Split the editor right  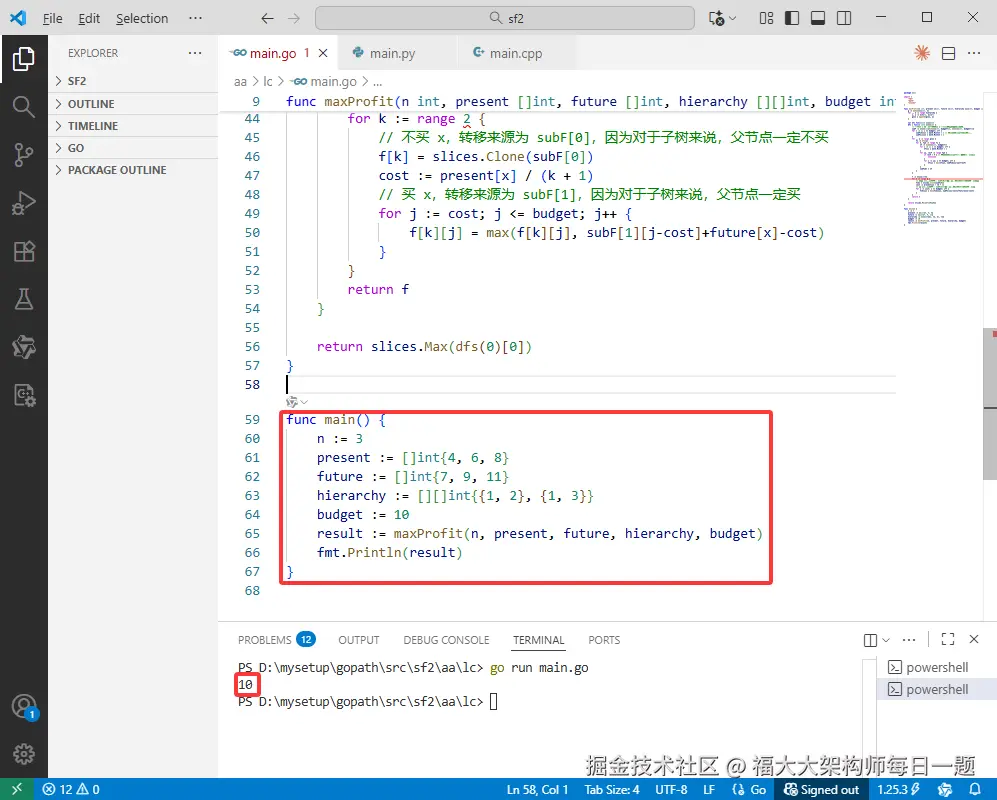[948, 53]
